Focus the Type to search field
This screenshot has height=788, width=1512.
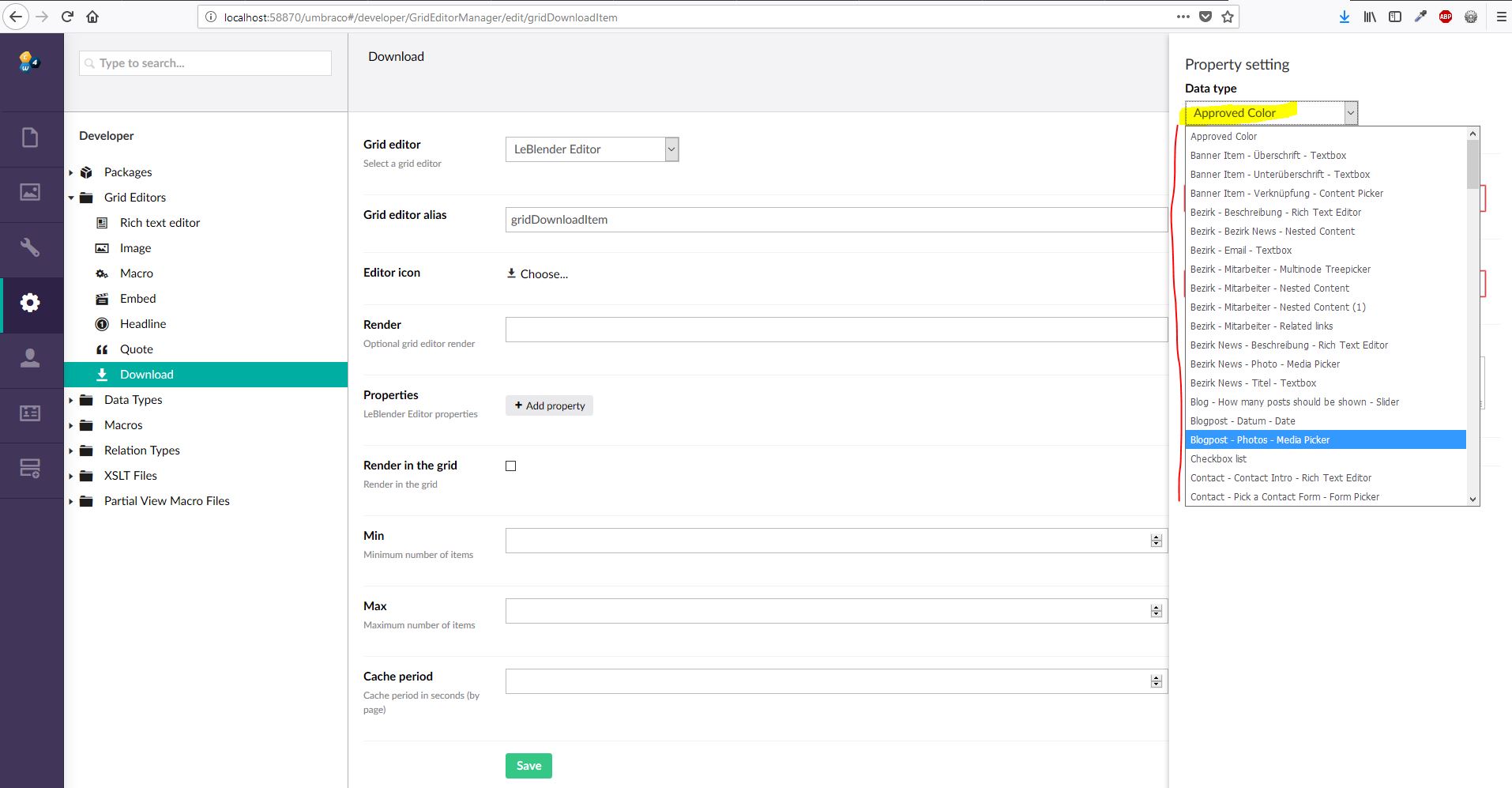(205, 63)
